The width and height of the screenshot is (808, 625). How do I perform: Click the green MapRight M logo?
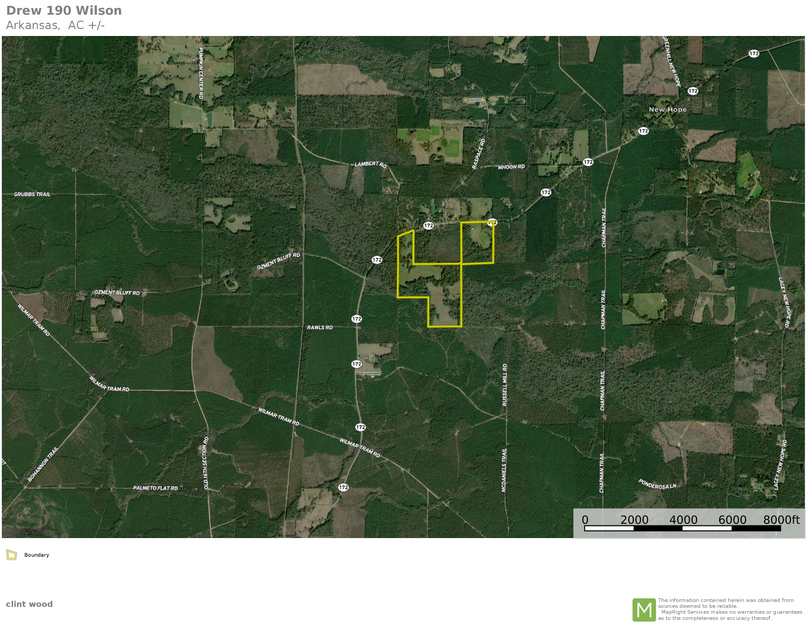pyautogui.click(x=644, y=610)
